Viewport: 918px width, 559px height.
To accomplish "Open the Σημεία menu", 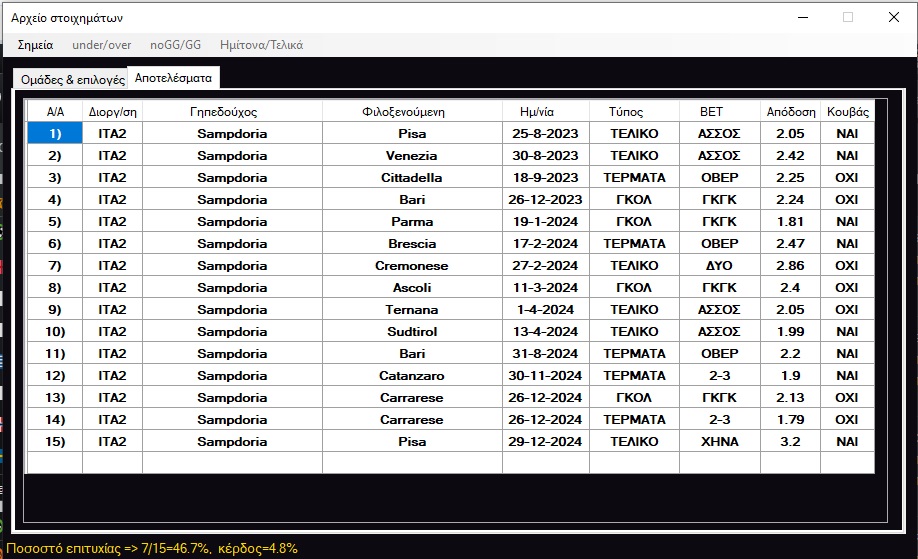I will point(35,45).
